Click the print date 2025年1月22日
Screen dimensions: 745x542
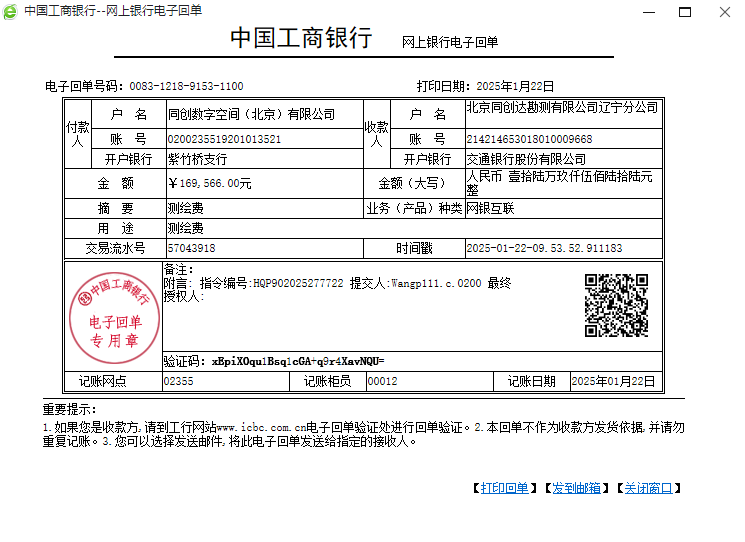pyautogui.click(x=515, y=86)
